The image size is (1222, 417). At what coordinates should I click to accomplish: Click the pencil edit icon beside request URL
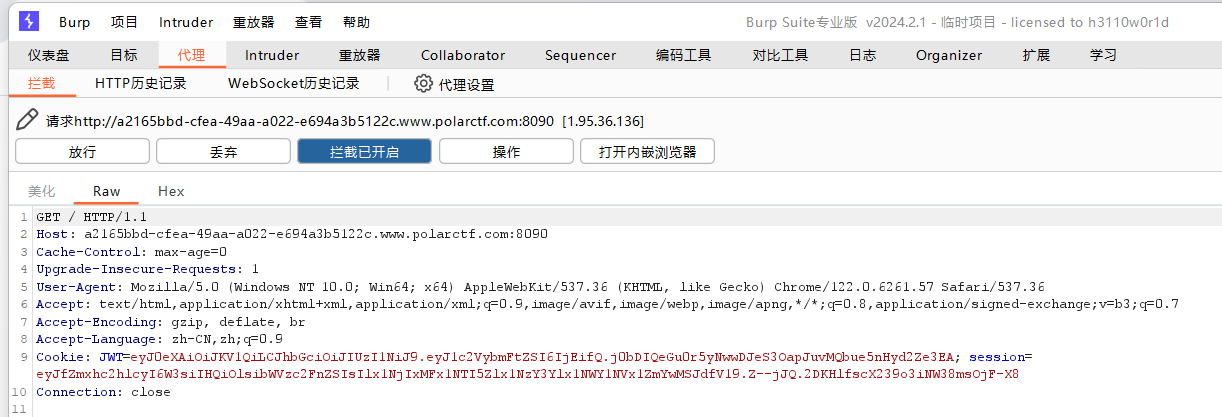tap(28, 120)
